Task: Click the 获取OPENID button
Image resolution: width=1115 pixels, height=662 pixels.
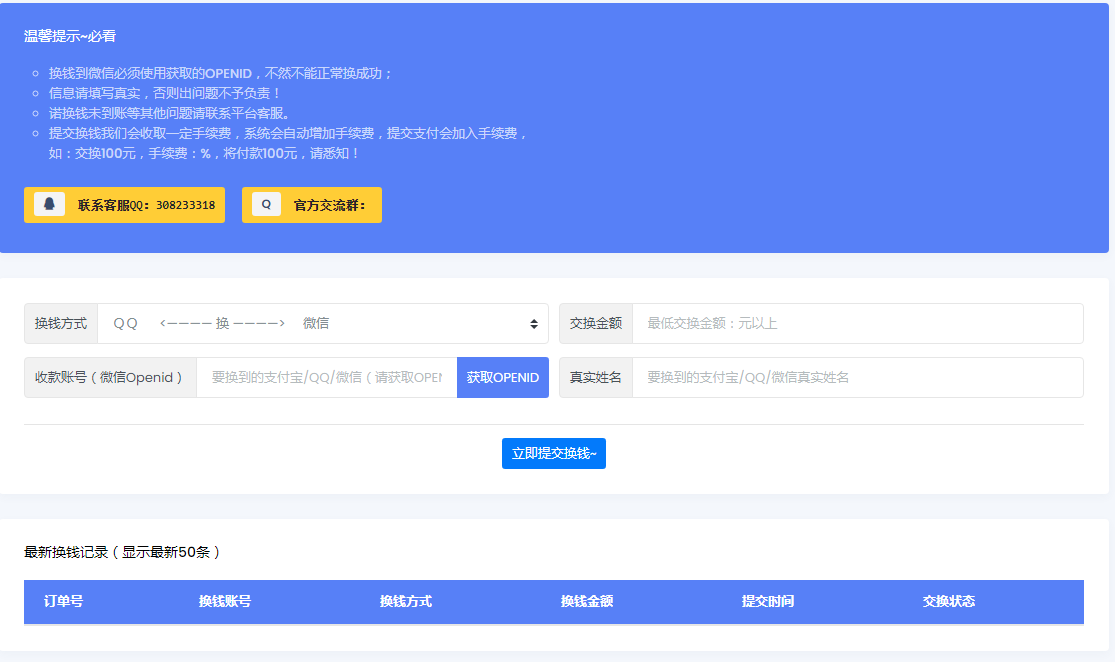Action: tap(503, 378)
